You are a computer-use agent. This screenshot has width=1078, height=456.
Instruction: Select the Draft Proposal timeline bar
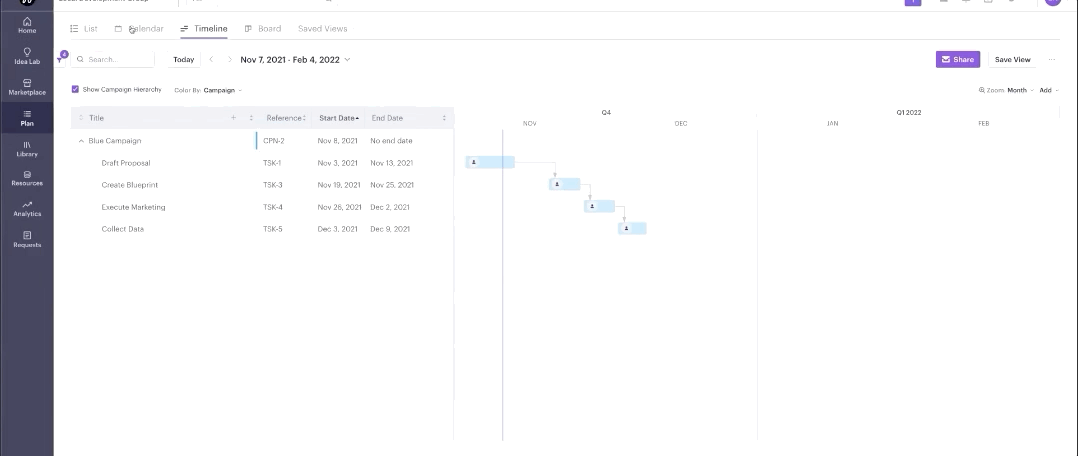490,162
